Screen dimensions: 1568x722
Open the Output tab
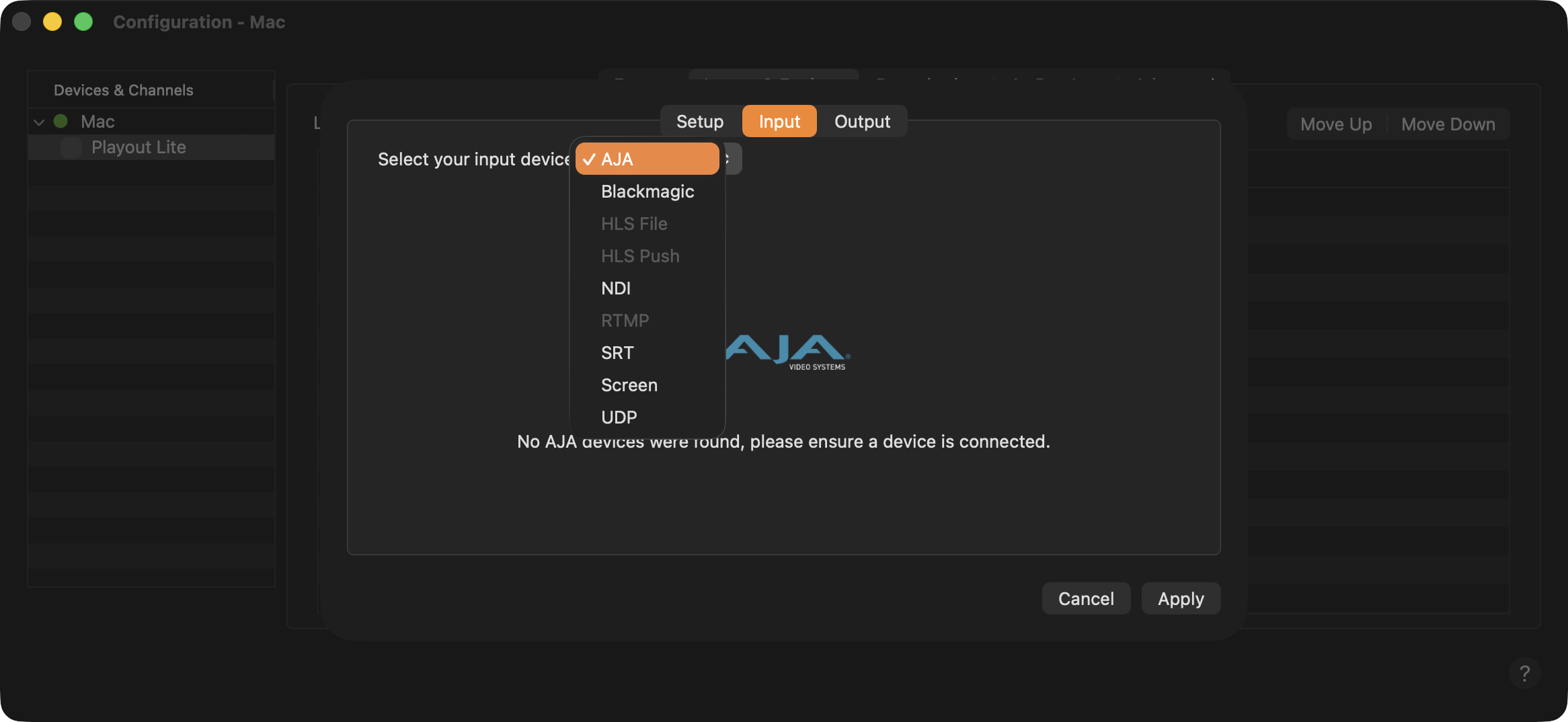[x=862, y=122]
